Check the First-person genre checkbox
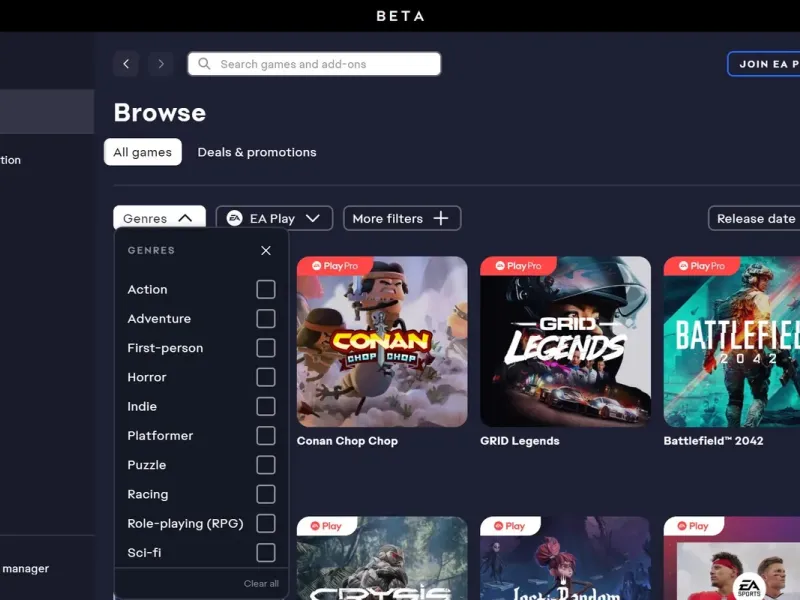This screenshot has width=800, height=600. [x=266, y=348]
